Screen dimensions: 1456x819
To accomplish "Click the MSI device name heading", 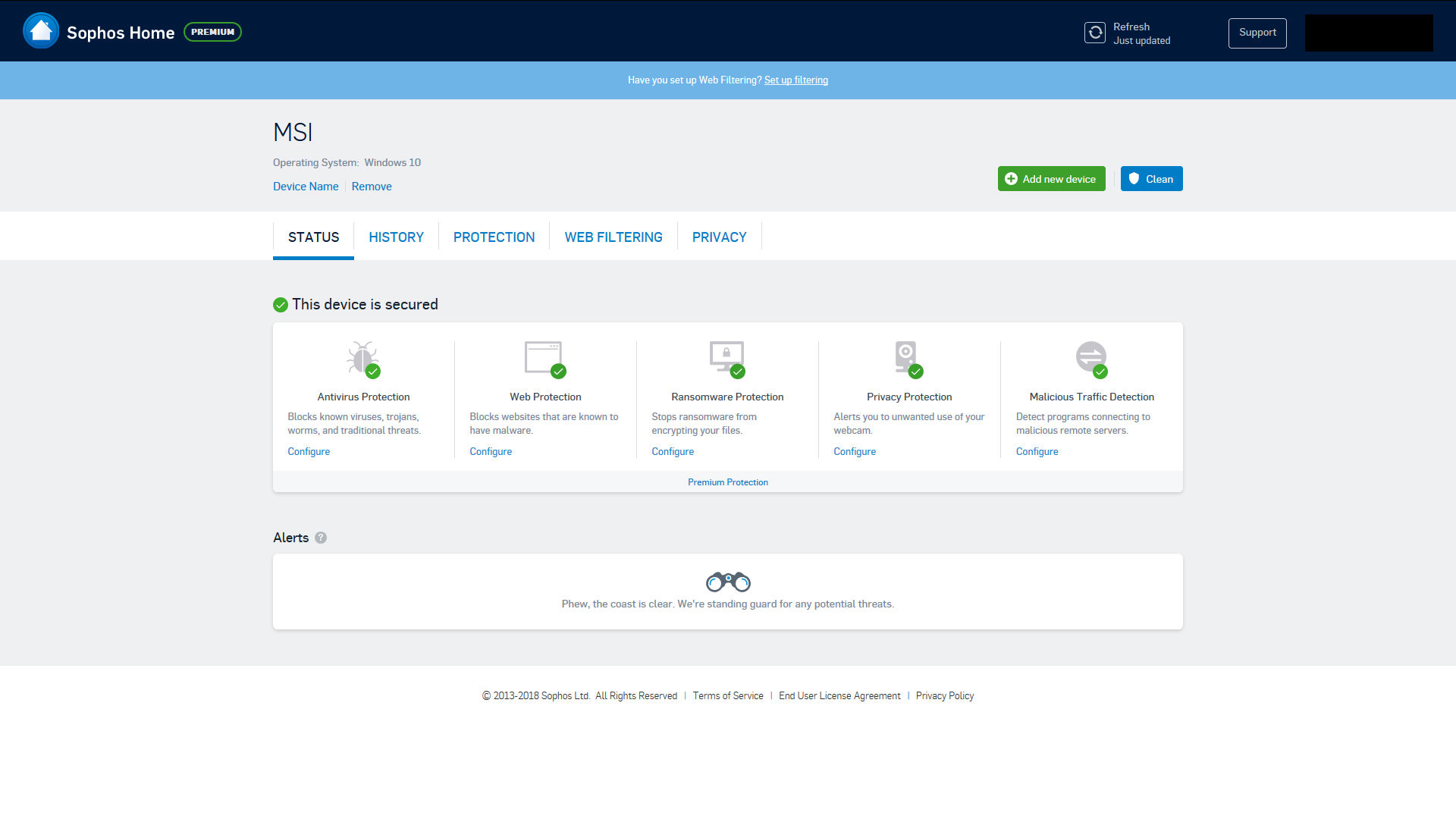I will pyautogui.click(x=293, y=133).
